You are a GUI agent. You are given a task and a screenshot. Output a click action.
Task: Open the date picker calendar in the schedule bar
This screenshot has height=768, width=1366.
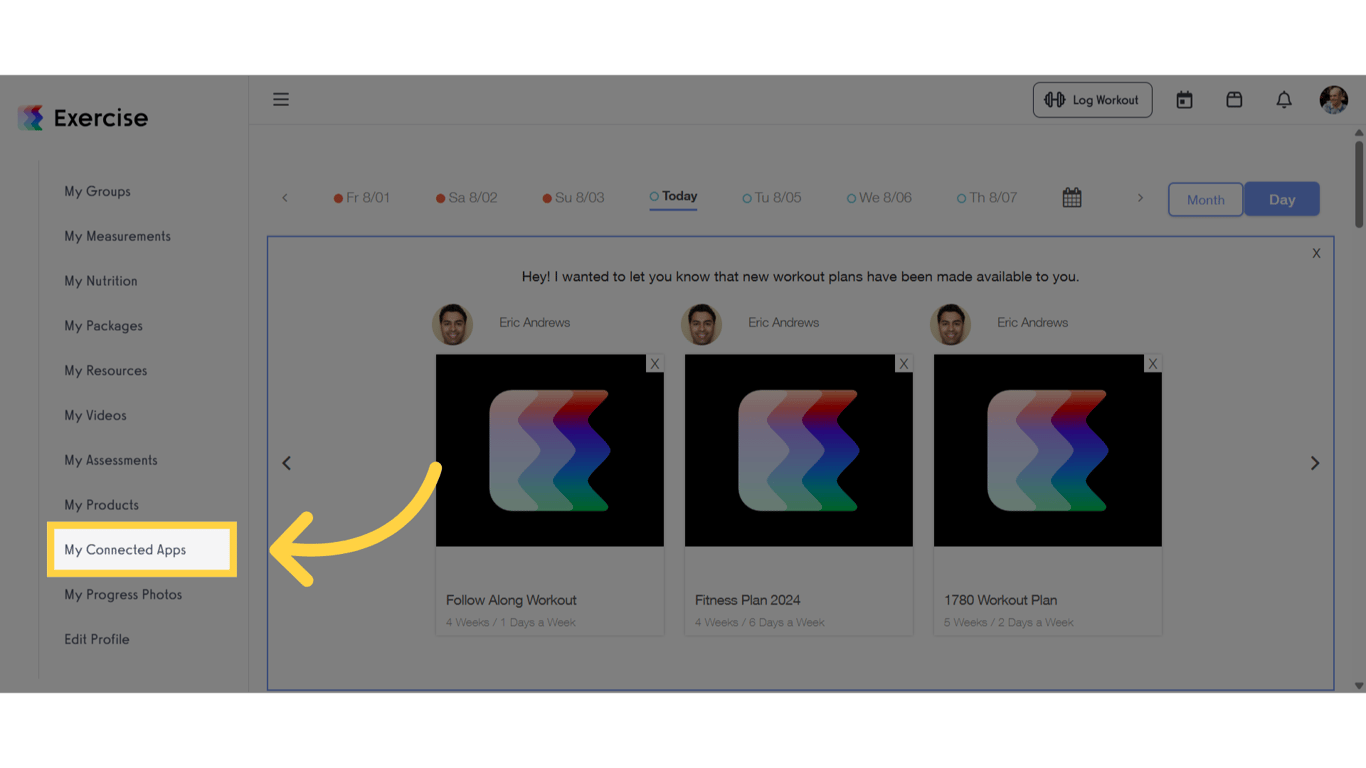1071,197
